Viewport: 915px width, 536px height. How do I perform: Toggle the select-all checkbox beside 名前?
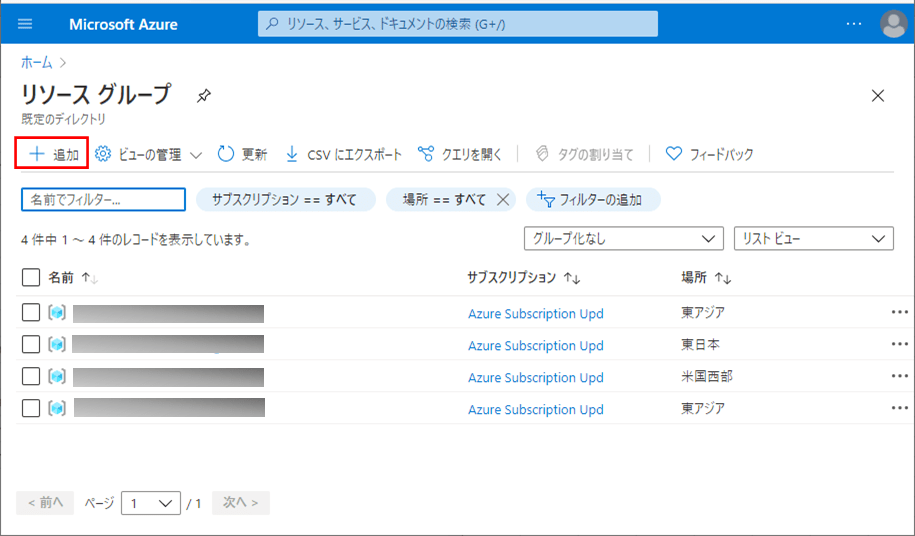click(31, 277)
